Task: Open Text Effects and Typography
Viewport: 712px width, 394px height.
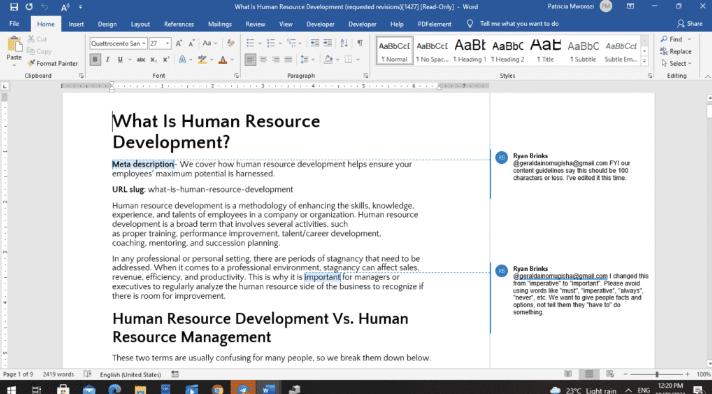Action: [x=183, y=59]
